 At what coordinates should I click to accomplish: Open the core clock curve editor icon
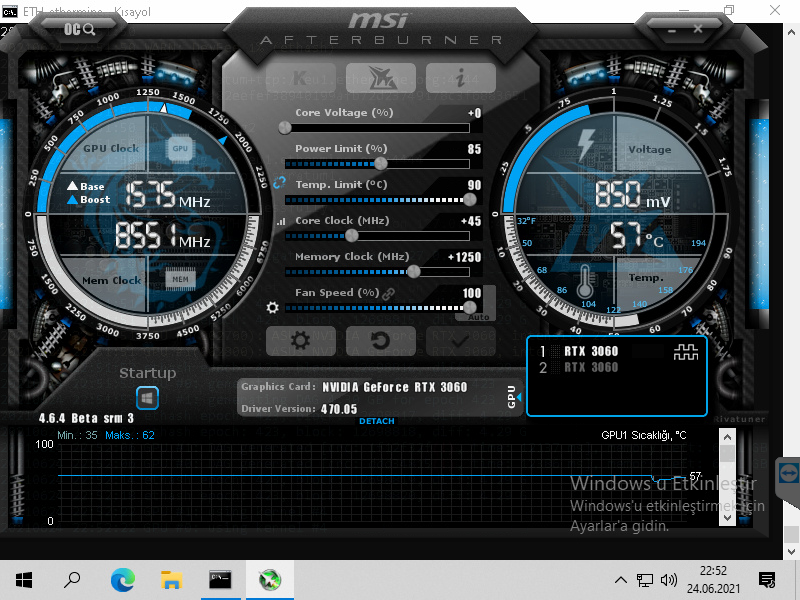tap(281, 221)
